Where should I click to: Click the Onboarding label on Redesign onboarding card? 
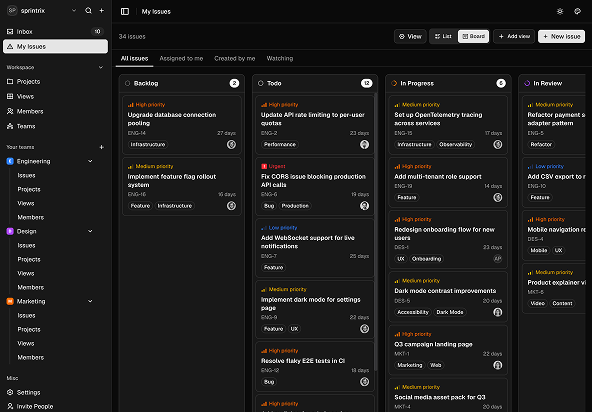pyautogui.click(x=426, y=259)
